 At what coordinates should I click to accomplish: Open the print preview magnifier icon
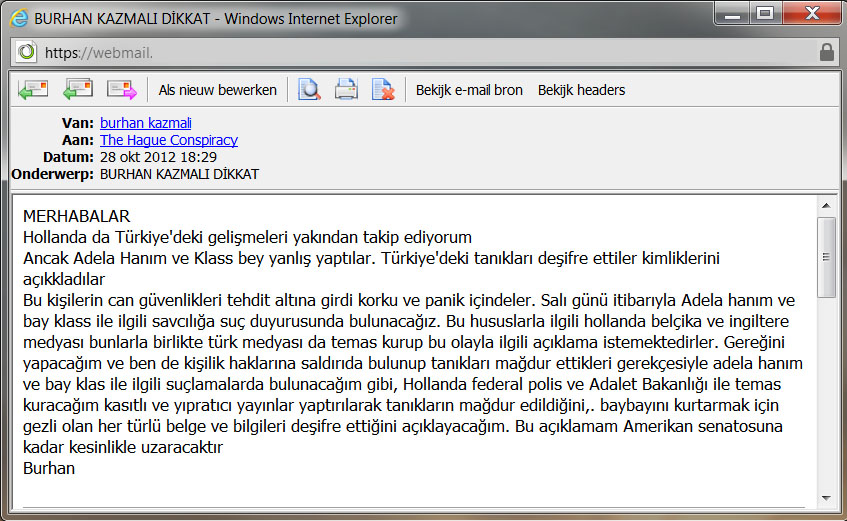click(310, 89)
